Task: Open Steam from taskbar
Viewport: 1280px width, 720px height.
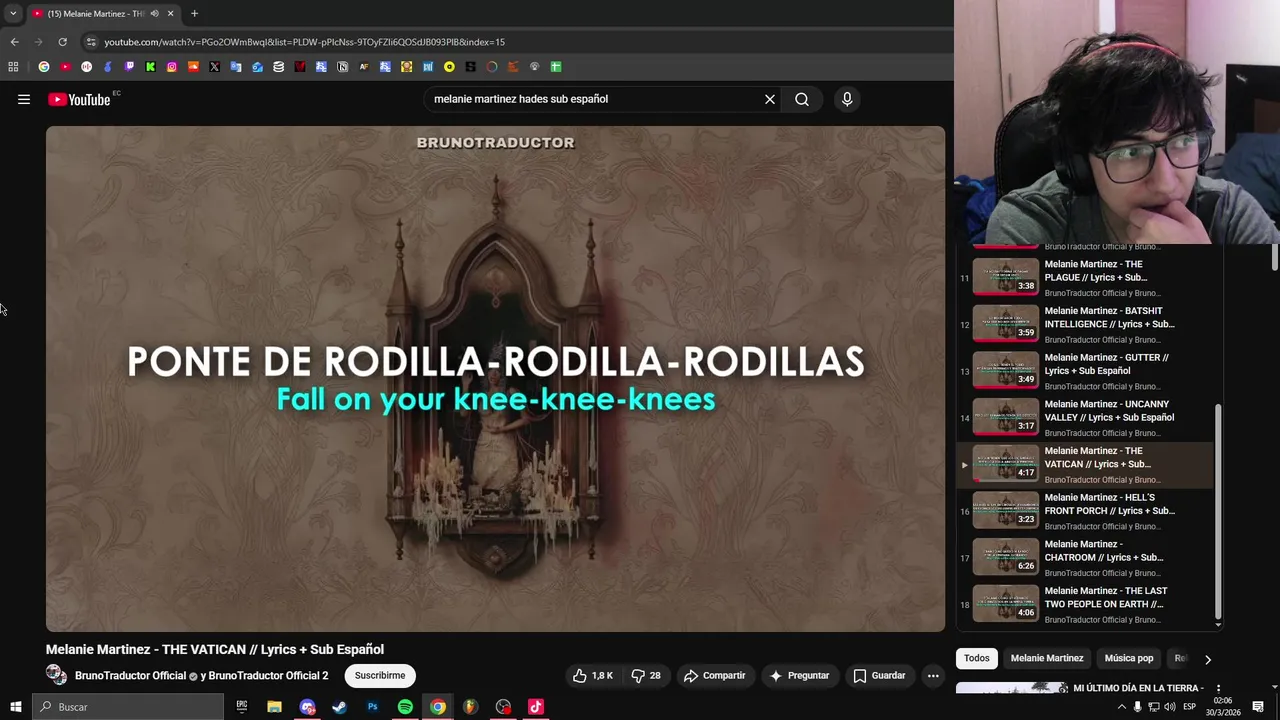Action: click(339, 707)
